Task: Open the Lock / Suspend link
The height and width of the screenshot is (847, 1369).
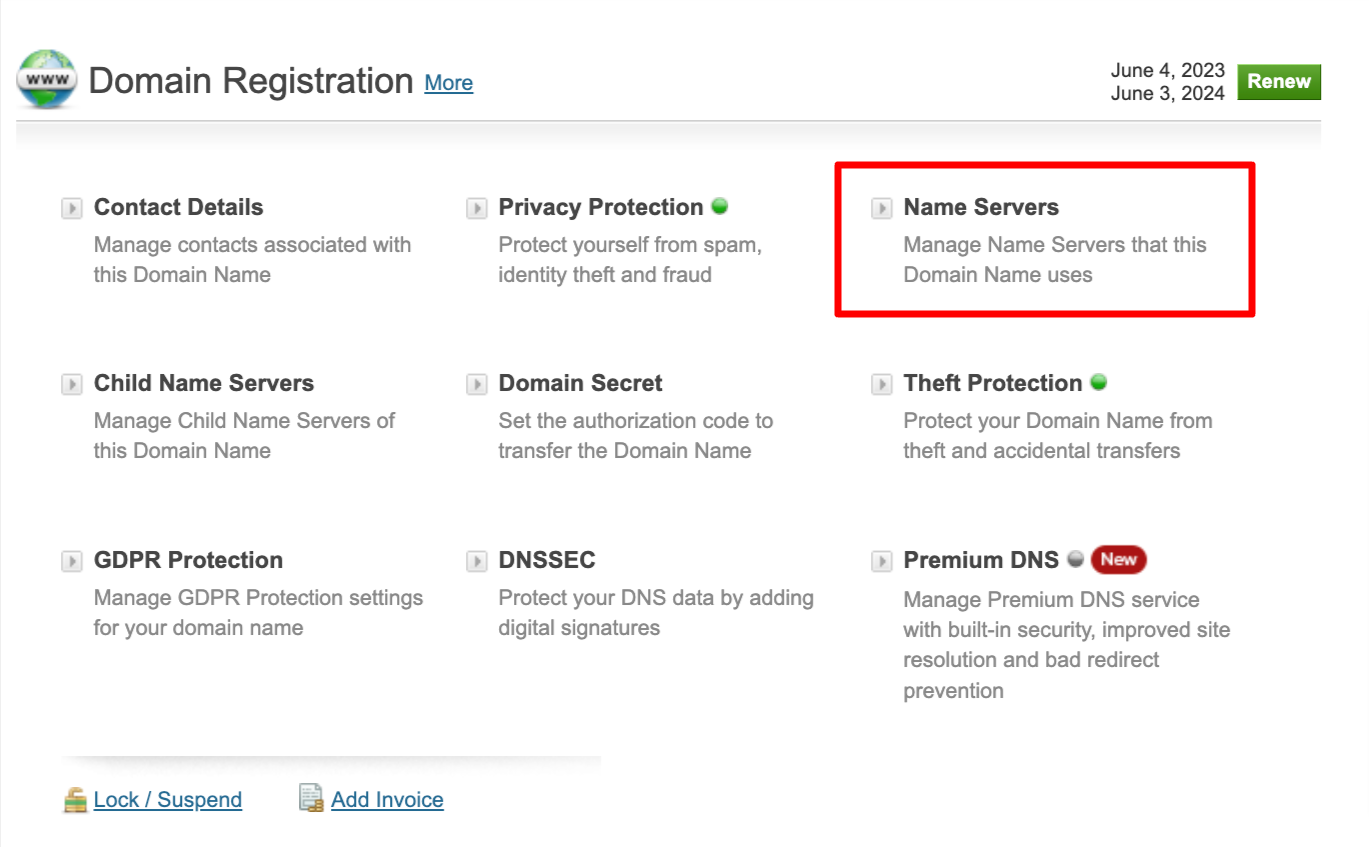Action: point(168,800)
